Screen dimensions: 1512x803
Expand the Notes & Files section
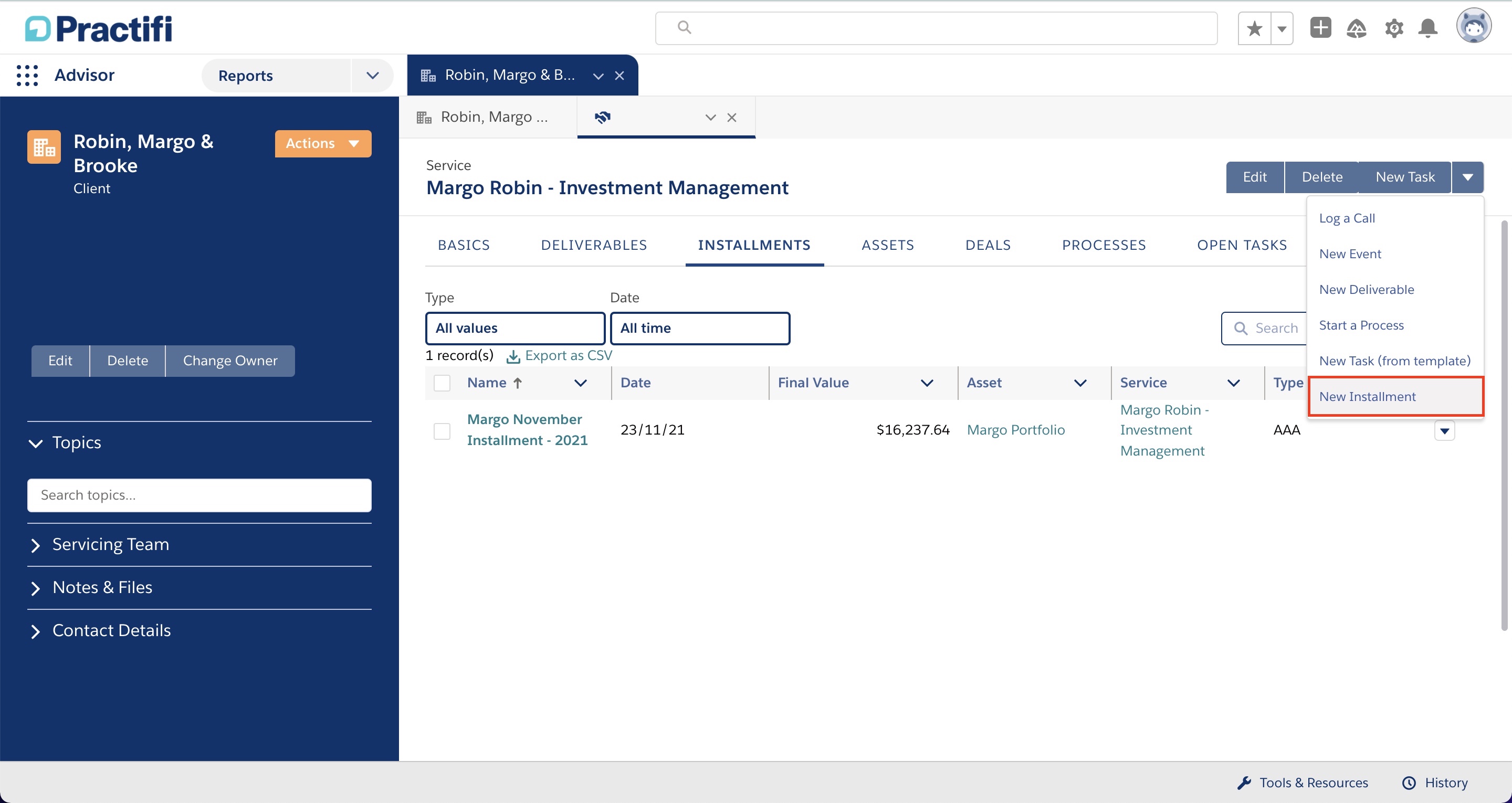(x=35, y=588)
